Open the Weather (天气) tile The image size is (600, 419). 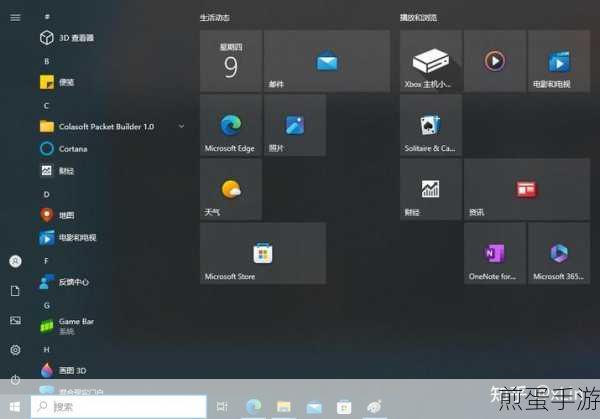point(231,189)
